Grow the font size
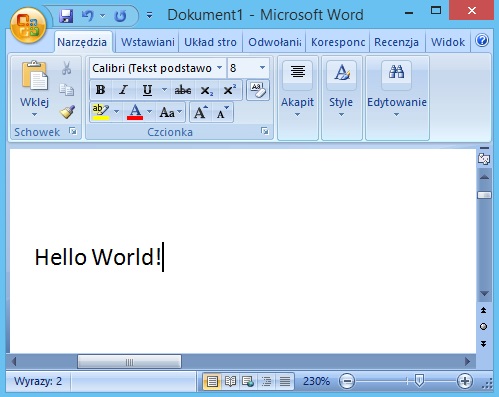 coord(201,112)
